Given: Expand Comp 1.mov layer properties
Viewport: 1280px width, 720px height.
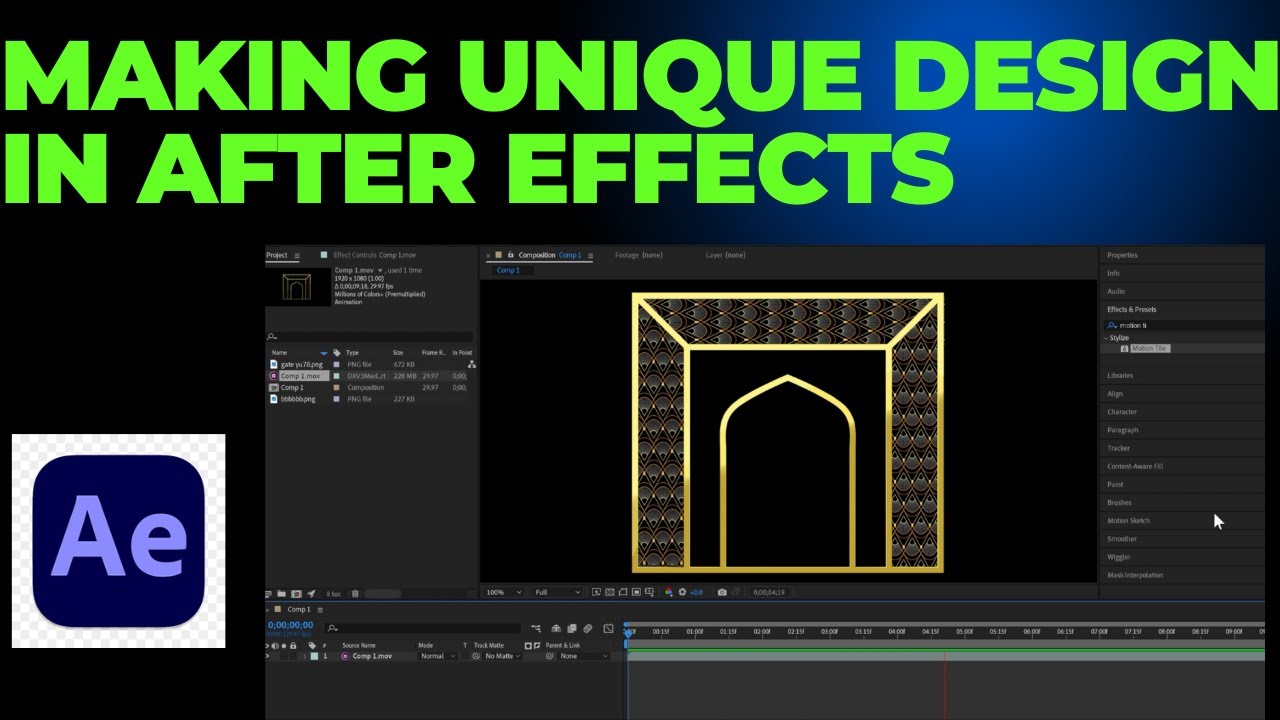Looking at the screenshot, I should pos(305,656).
